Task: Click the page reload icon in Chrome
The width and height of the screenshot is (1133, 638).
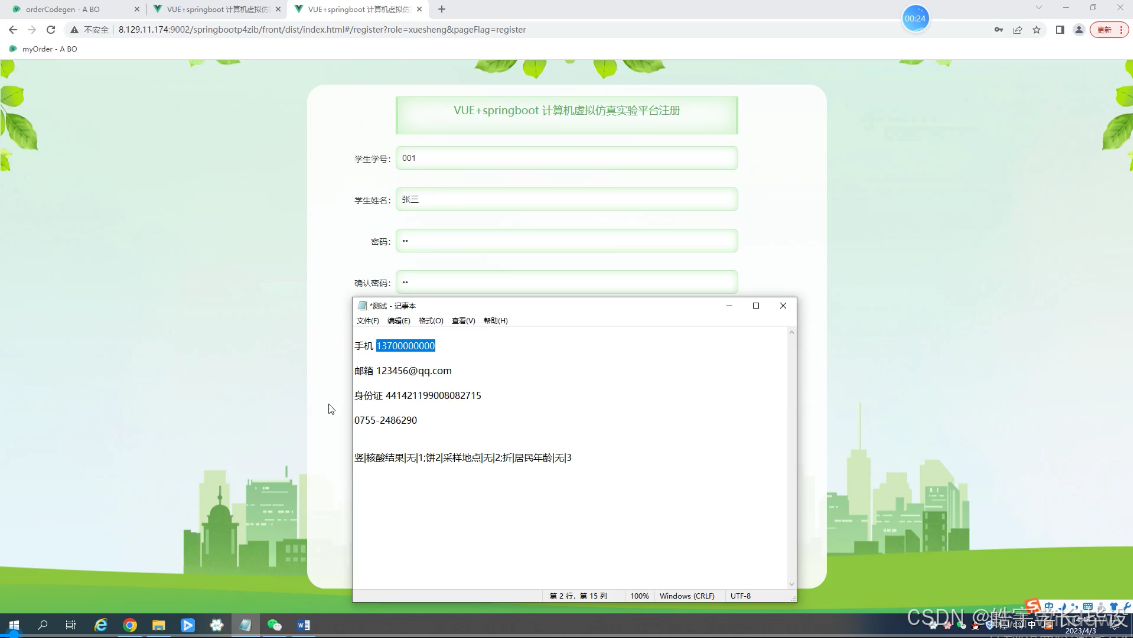Action: [50, 29]
